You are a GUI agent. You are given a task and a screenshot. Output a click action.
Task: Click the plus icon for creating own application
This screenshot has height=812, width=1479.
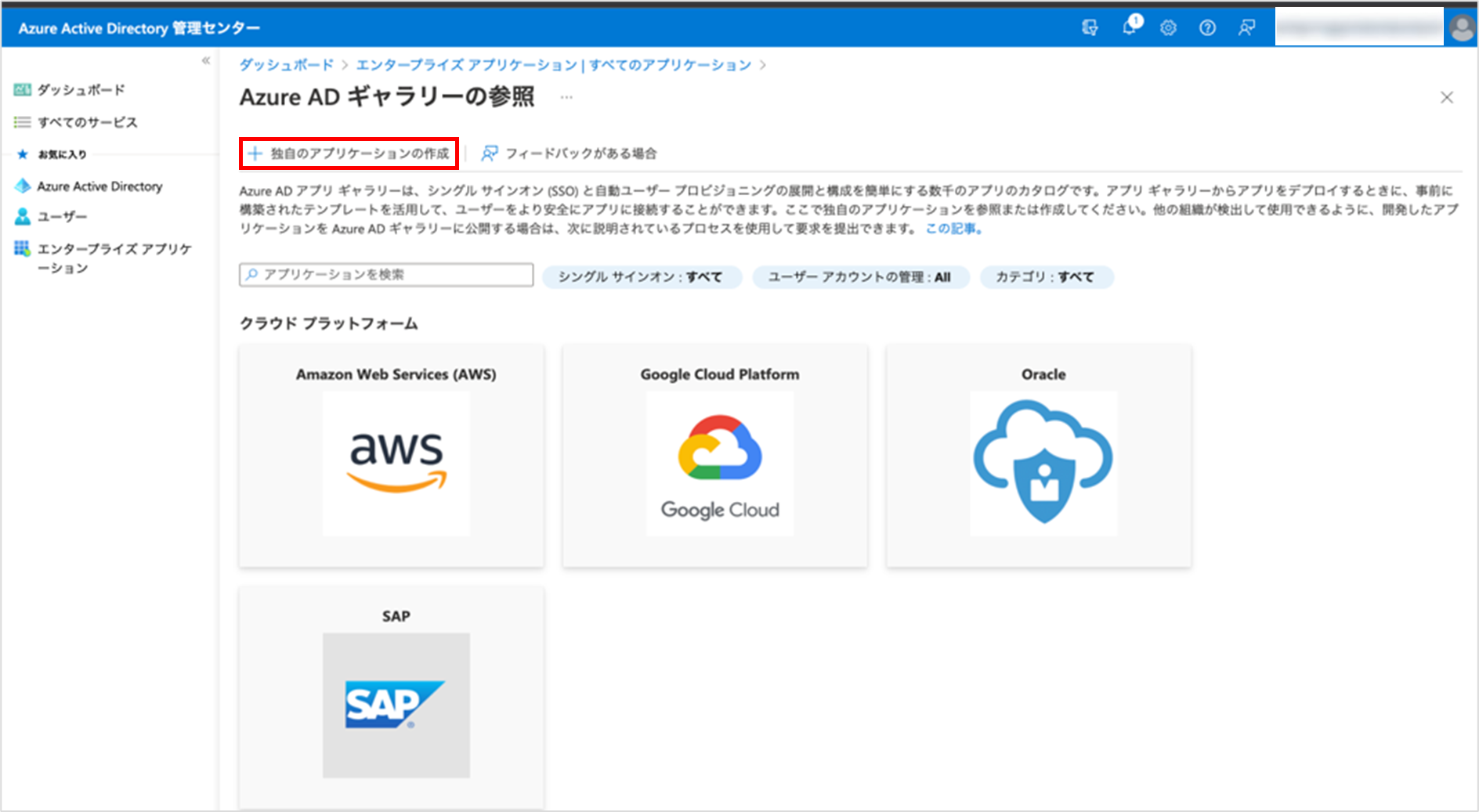click(x=255, y=153)
